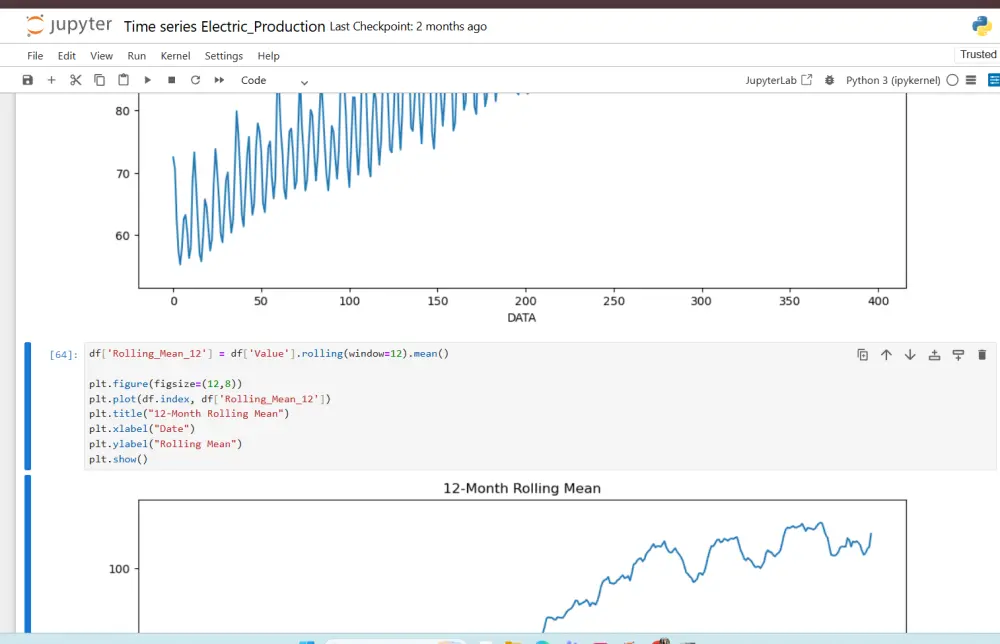Click the plt.ylabel("Rolling Mean") code line
1000x644 pixels.
click(165, 444)
